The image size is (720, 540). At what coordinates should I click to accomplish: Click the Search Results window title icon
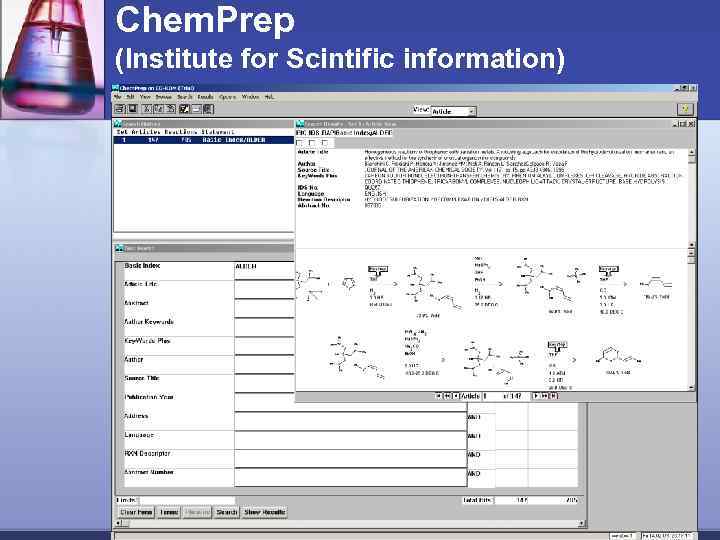(x=300, y=124)
